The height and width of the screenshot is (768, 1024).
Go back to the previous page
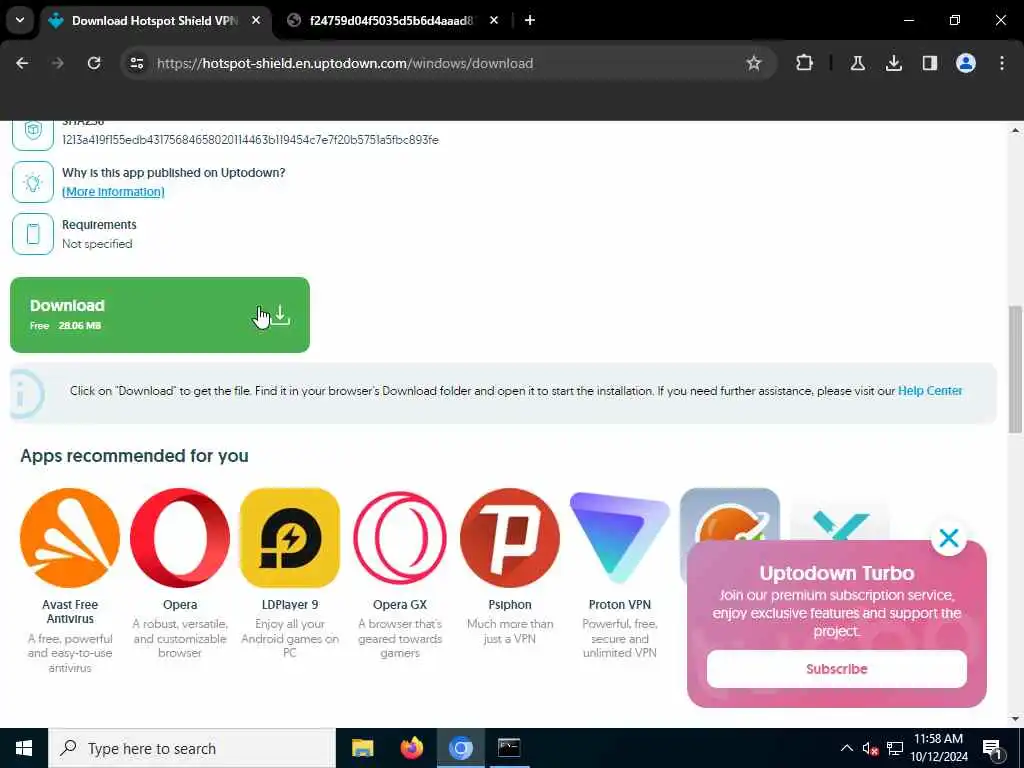point(22,63)
